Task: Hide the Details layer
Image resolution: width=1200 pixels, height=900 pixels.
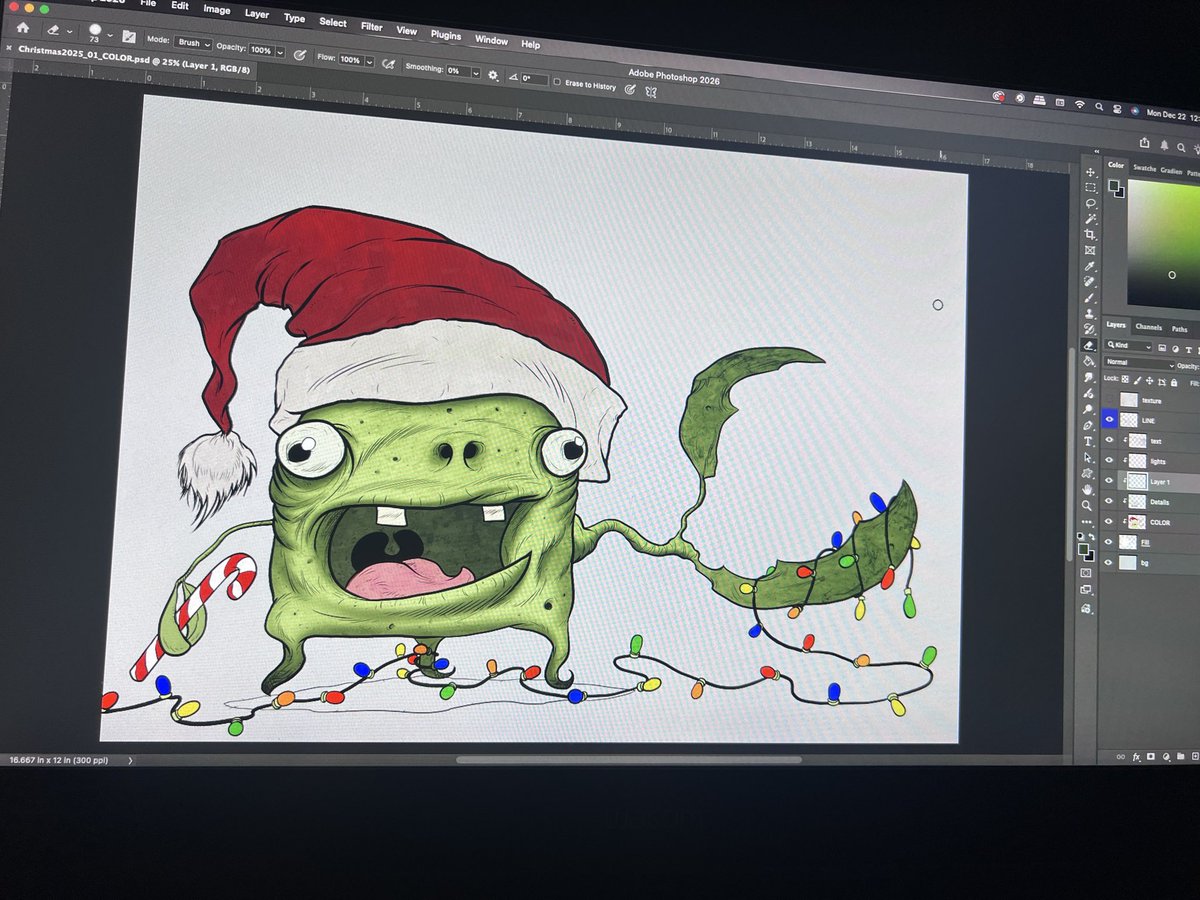Action: [1109, 501]
